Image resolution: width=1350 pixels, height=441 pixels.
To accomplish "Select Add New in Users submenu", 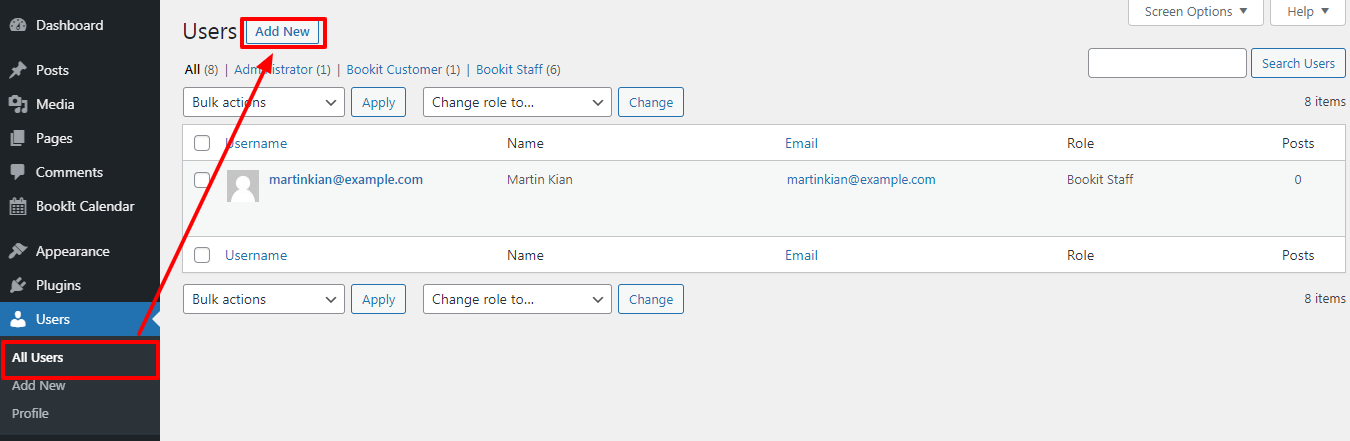I will (x=39, y=386).
